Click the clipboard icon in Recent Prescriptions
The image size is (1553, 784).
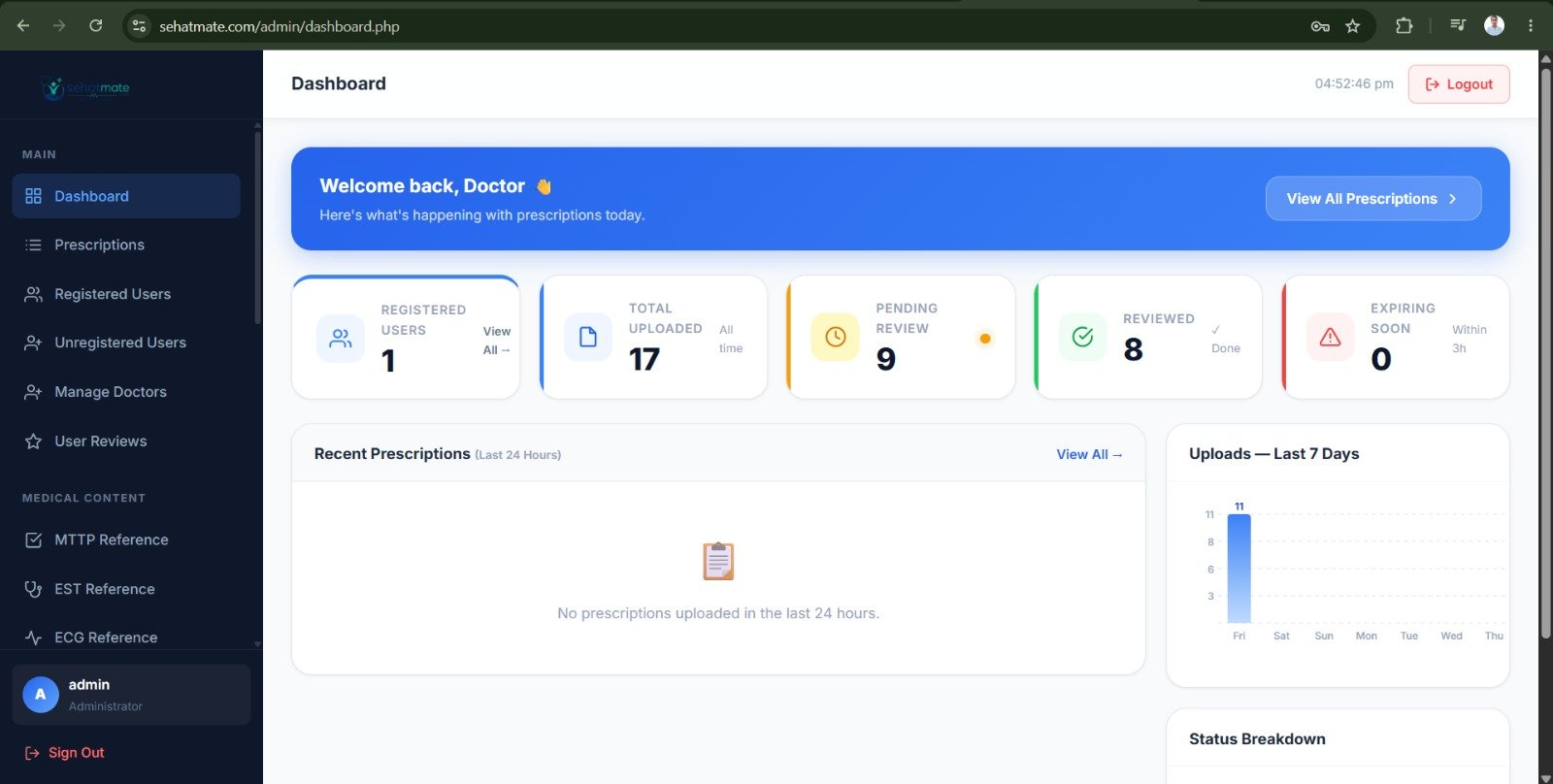coord(718,561)
